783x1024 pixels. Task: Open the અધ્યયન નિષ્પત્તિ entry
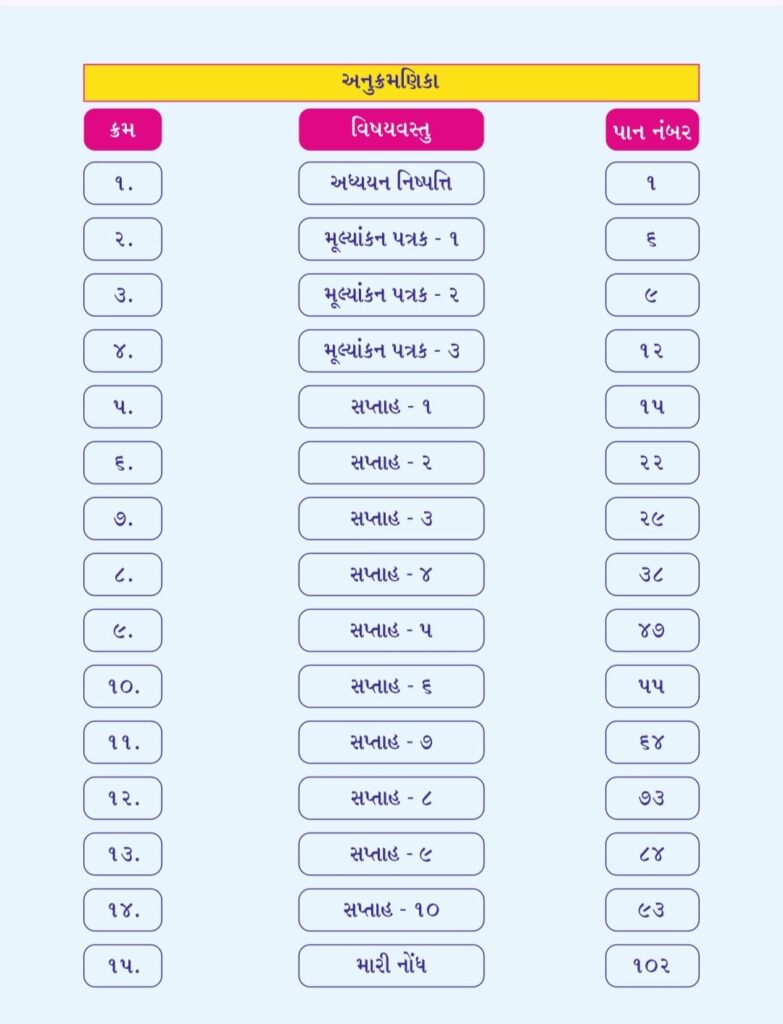point(391,183)
